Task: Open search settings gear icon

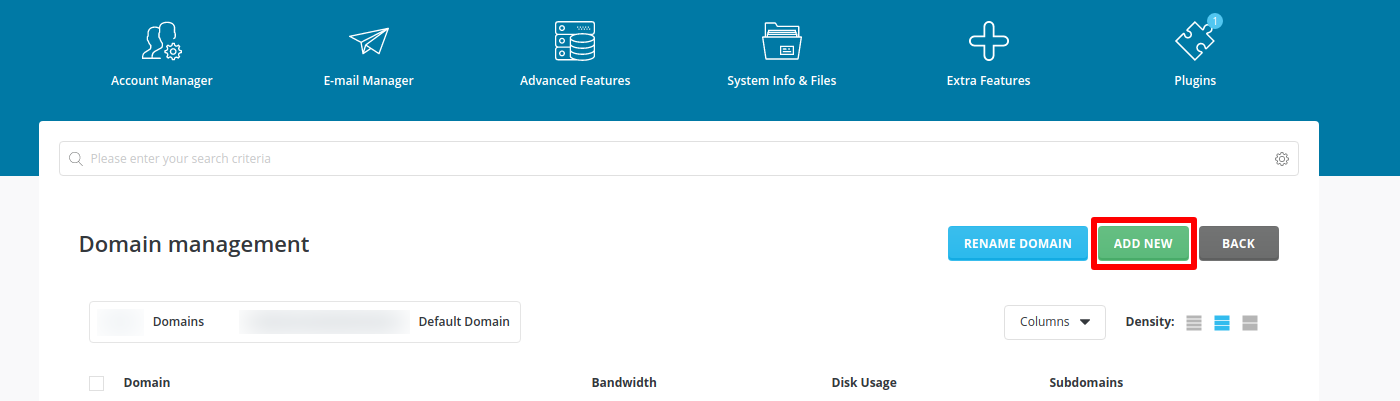Action: 1281,159
